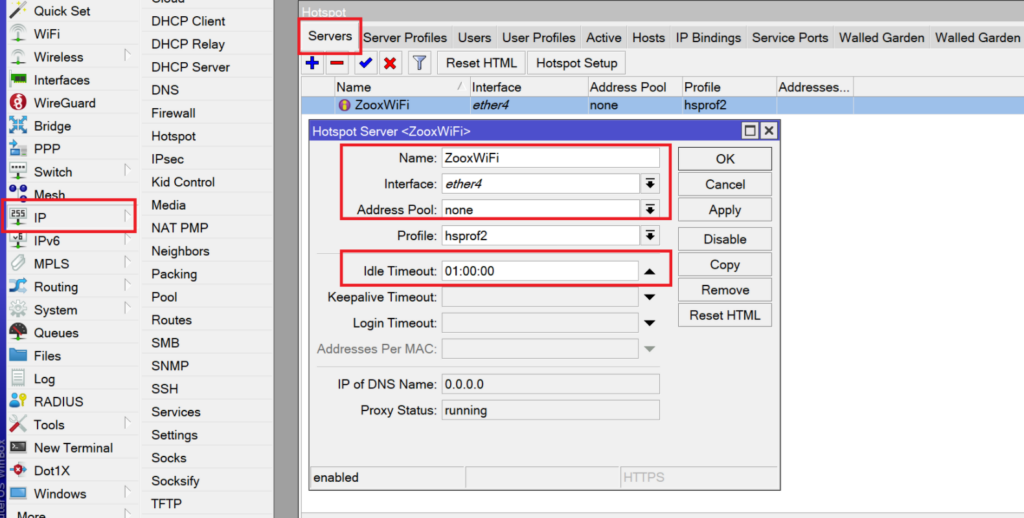Open WireGuard from sidebar
Image resolution: width=1024 pixels, height=518 pixels.
65,103
